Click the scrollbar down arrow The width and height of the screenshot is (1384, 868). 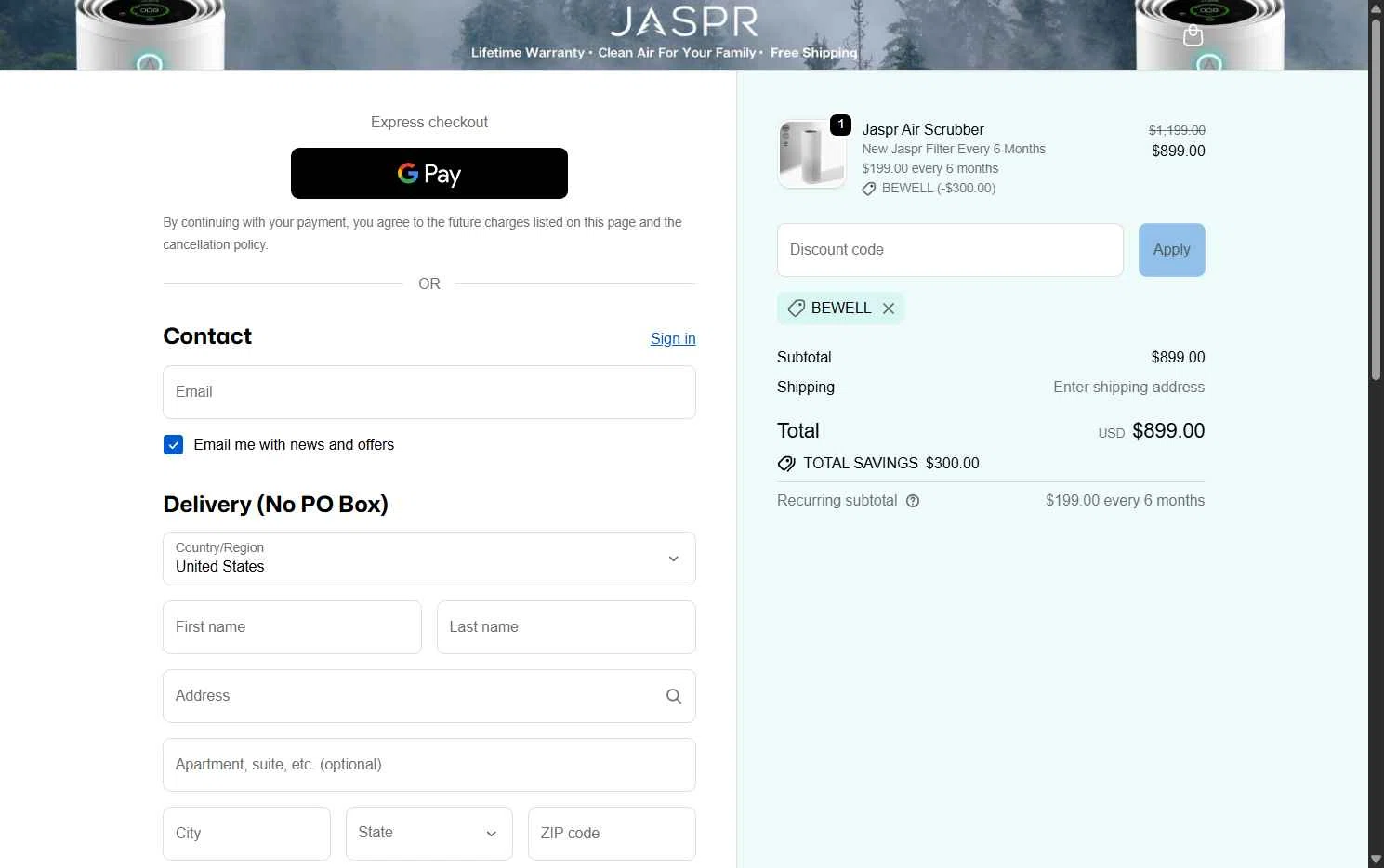click(x=1376, y=860)
